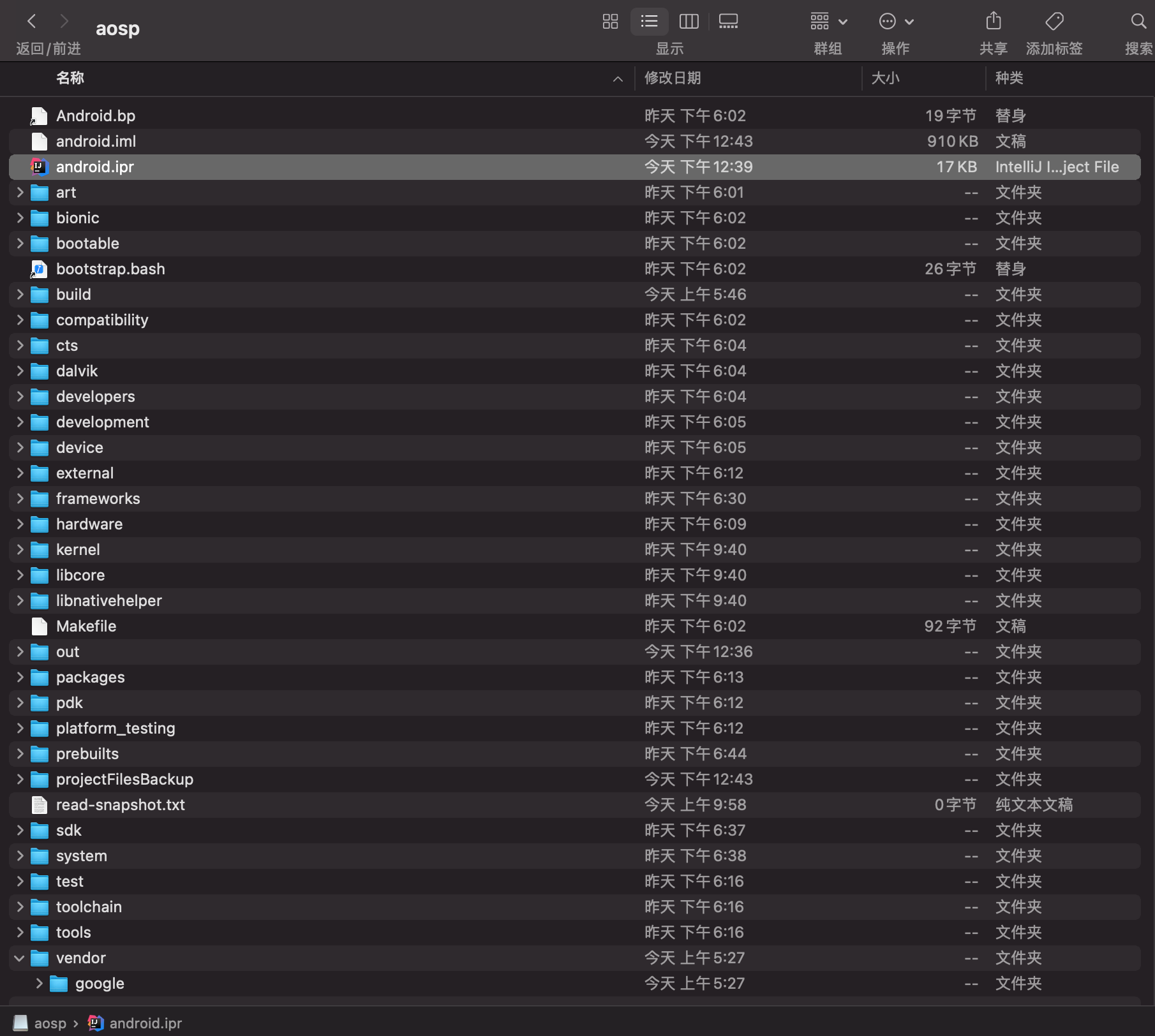Expand the bootable folder
The image size is (1155, 1036).
20,243
